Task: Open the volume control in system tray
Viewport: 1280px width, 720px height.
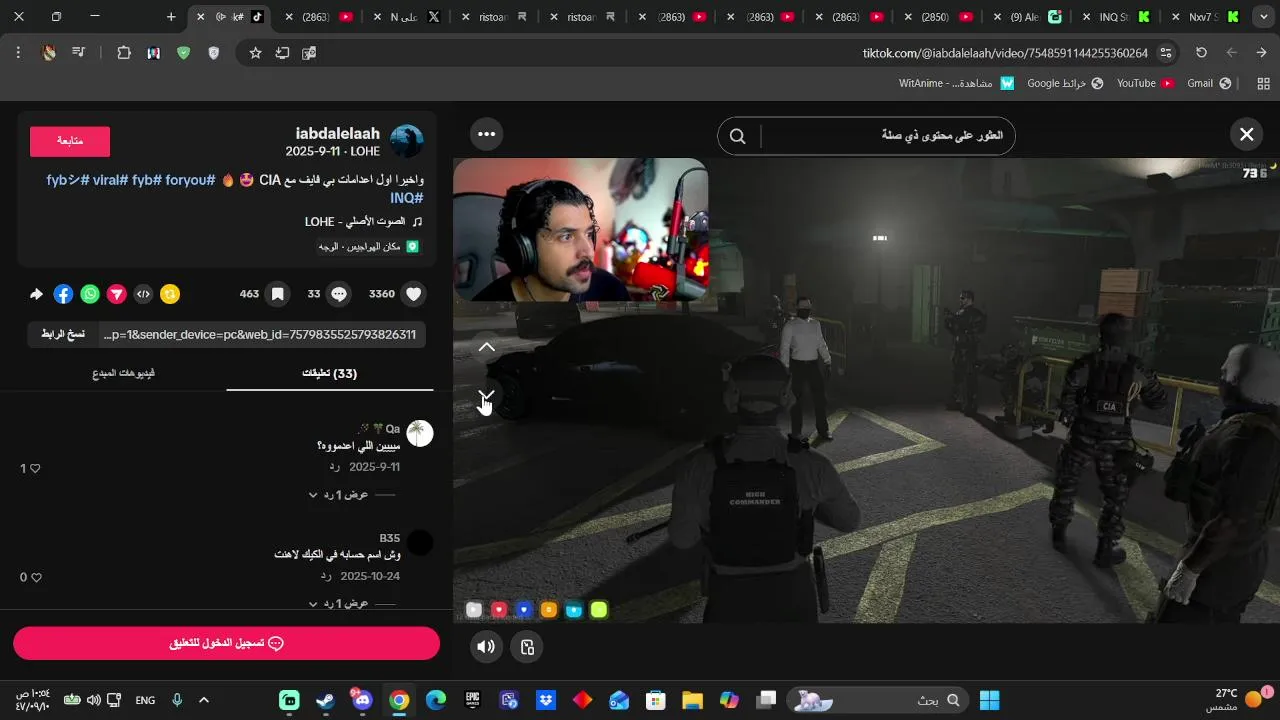Action: click(x=93, y=700)
